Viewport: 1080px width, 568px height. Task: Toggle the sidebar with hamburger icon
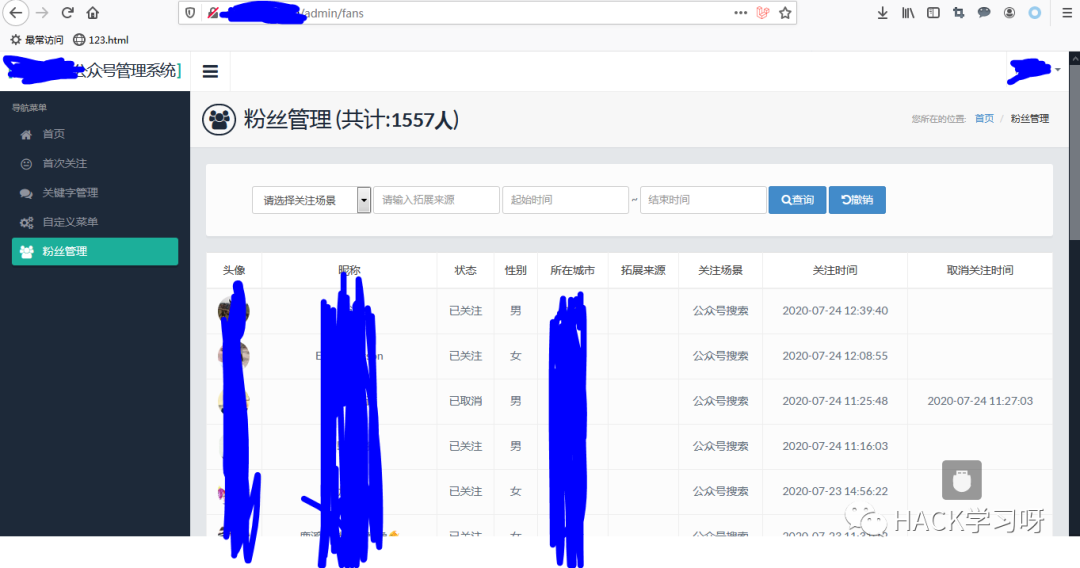pyautogui.click(x=210, y=71)
